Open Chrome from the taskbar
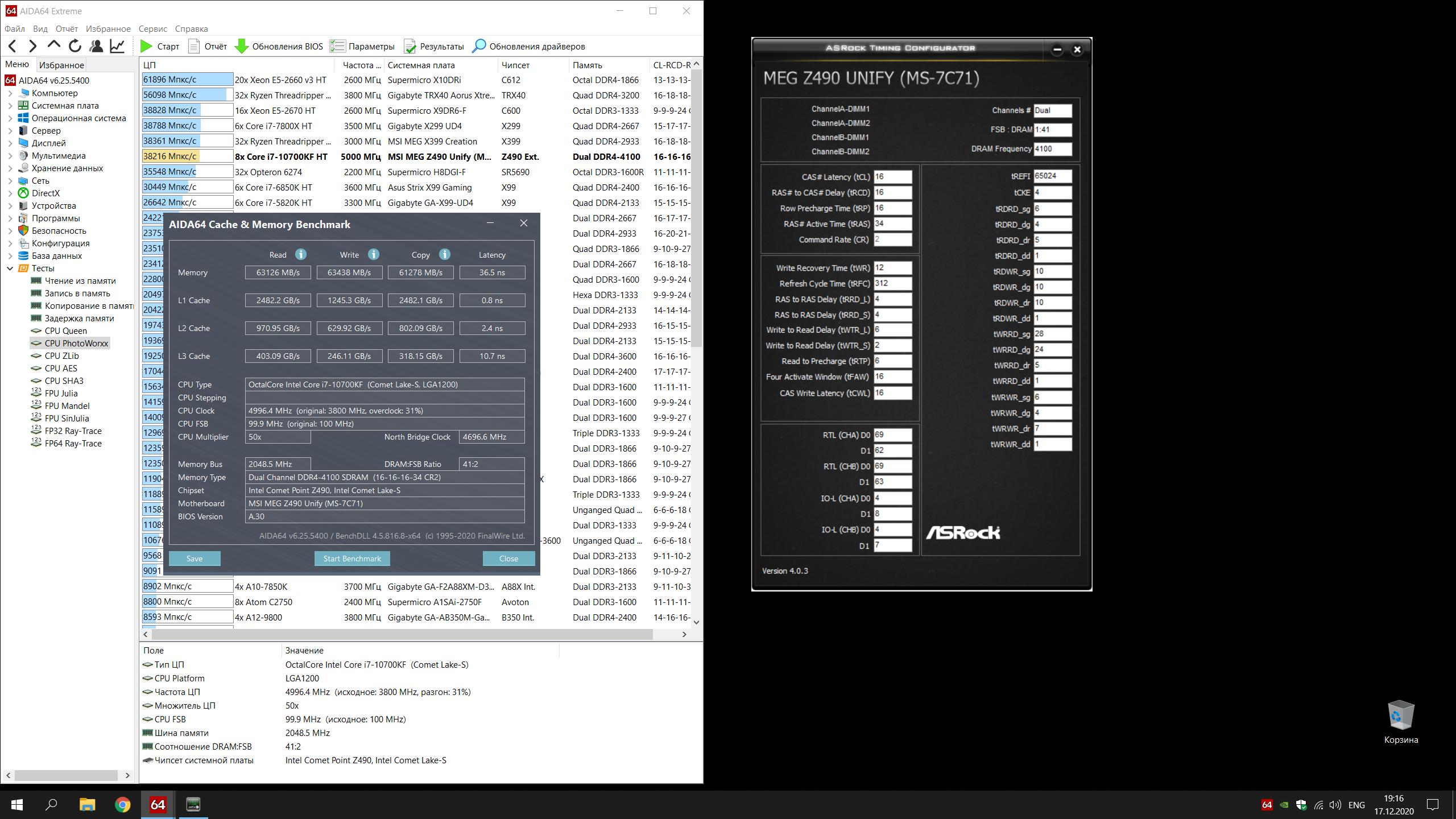Viewport: 1456px width, 819px height. [122, 804]
